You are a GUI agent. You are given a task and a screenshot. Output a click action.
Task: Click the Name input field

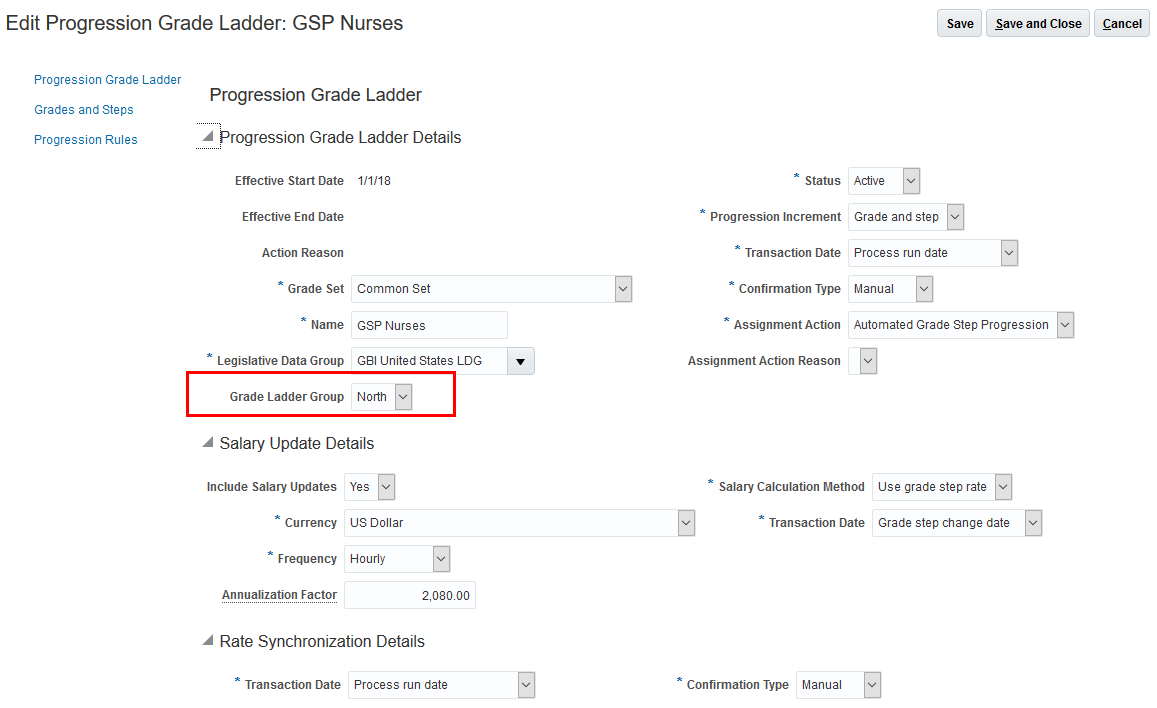(x=429, y=325)
